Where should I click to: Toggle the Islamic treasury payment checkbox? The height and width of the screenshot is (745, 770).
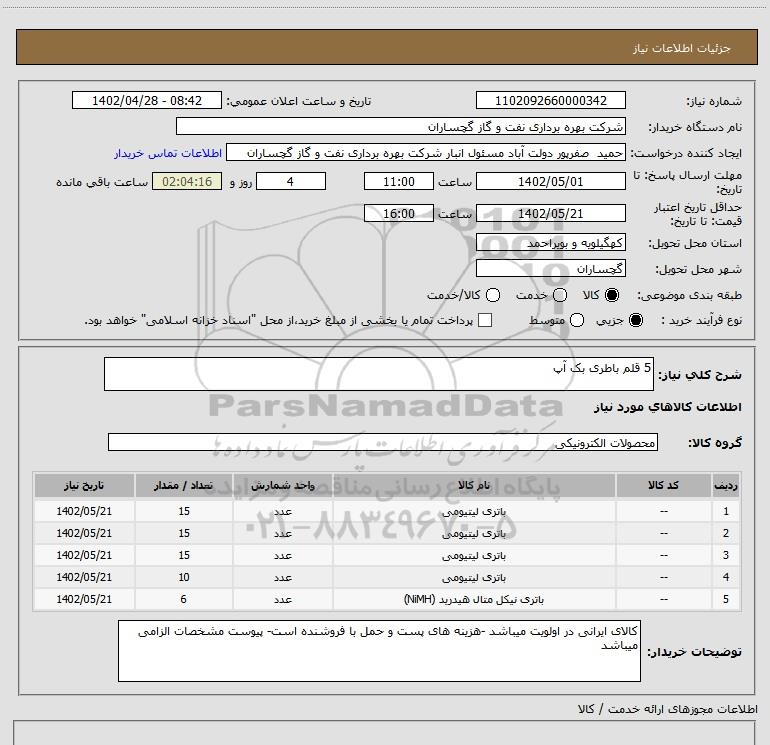tap(485, 320)
